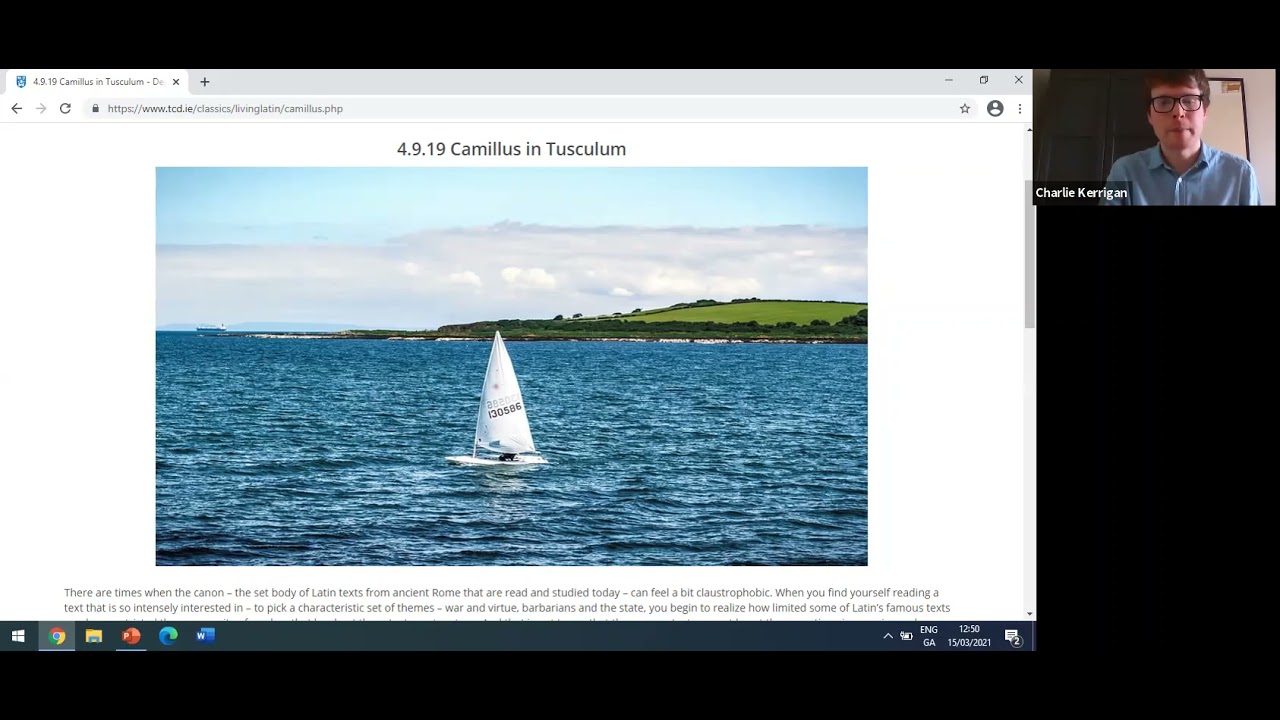Open the Windows Start menu
1280x720 pixels.
[18, 636]
